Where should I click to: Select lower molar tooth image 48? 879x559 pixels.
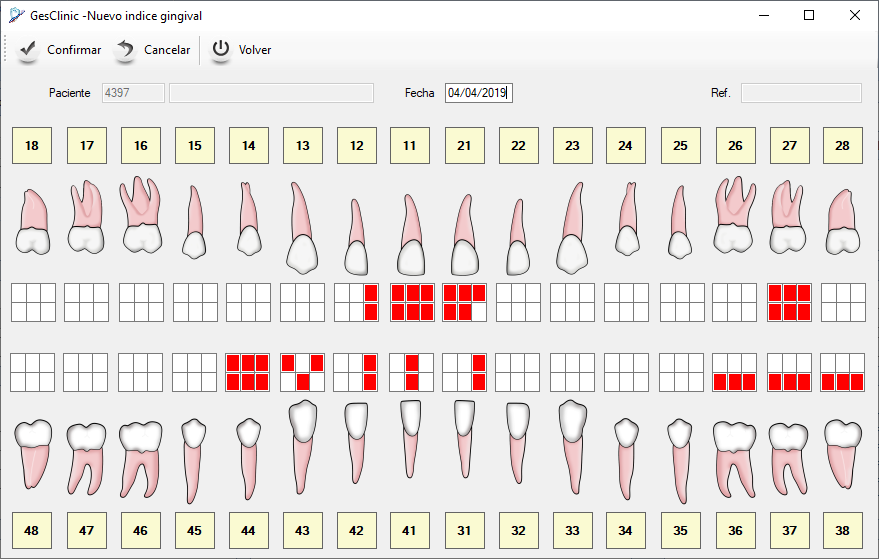click(33, 454)
